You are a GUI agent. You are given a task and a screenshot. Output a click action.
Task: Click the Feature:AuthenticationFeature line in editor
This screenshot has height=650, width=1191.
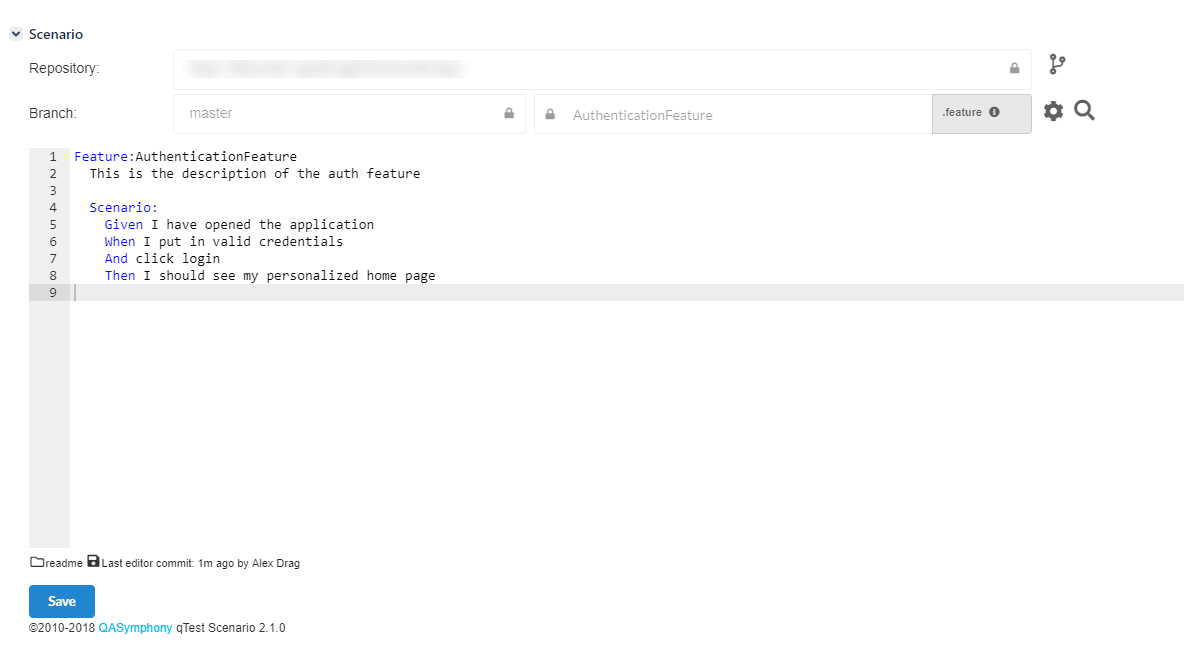click(x=186, y=156)
